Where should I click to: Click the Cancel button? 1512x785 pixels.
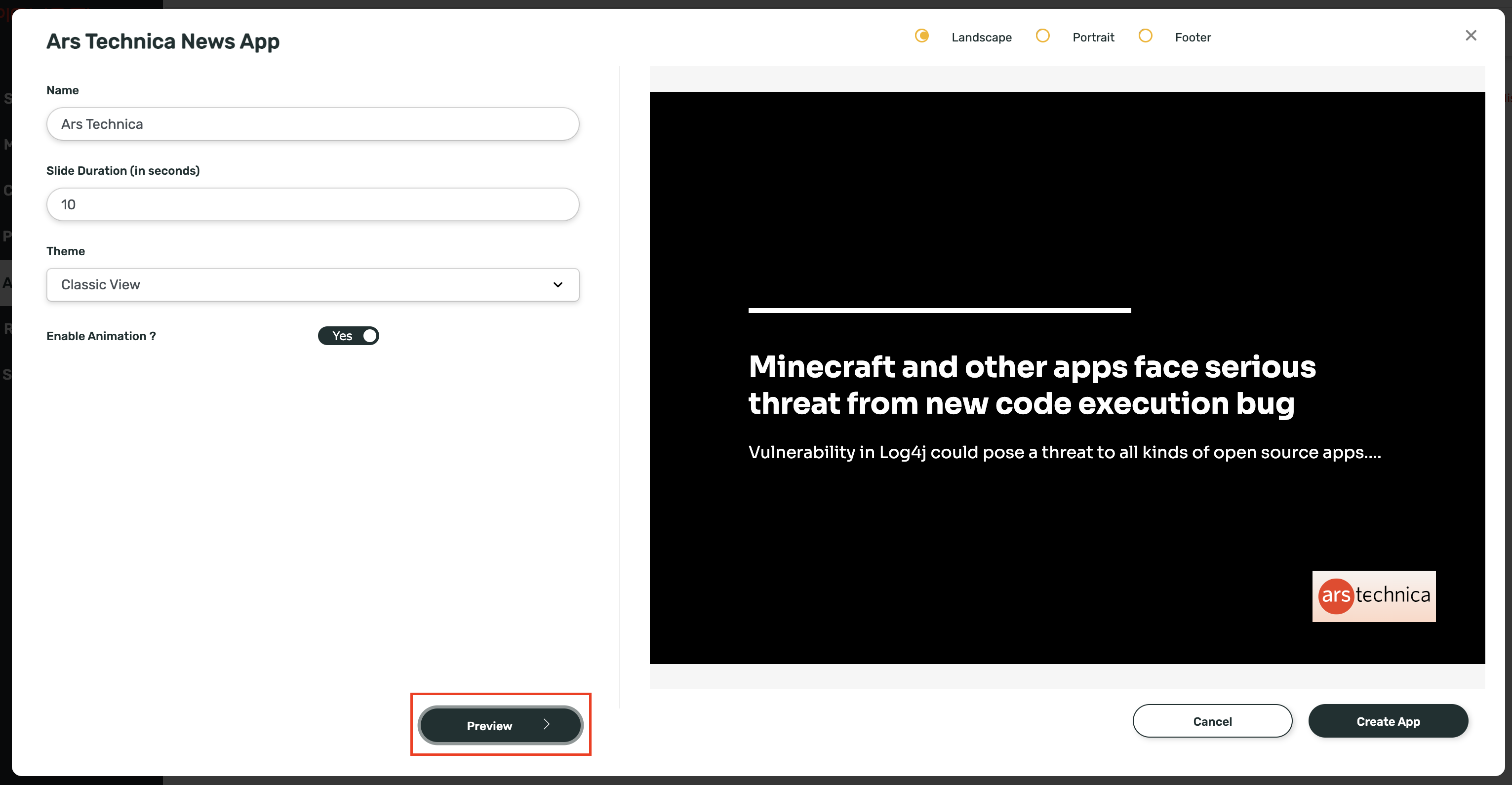(1212, 721)
